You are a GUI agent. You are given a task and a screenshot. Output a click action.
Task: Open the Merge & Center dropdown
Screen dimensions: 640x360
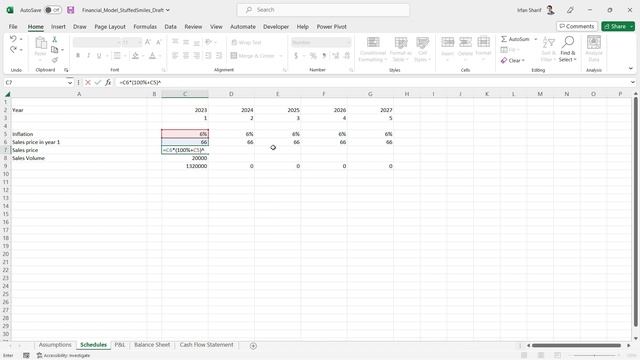tap(281, 56)
